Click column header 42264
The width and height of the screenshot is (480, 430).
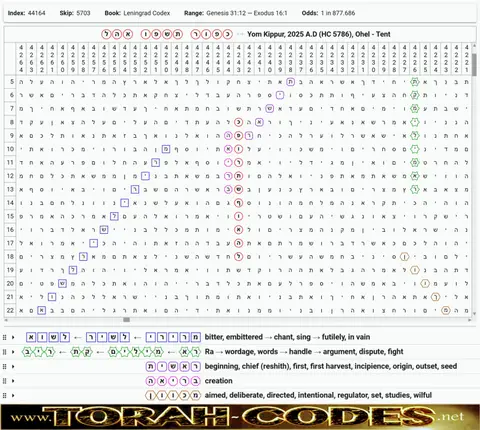click(x=21, y=59)
